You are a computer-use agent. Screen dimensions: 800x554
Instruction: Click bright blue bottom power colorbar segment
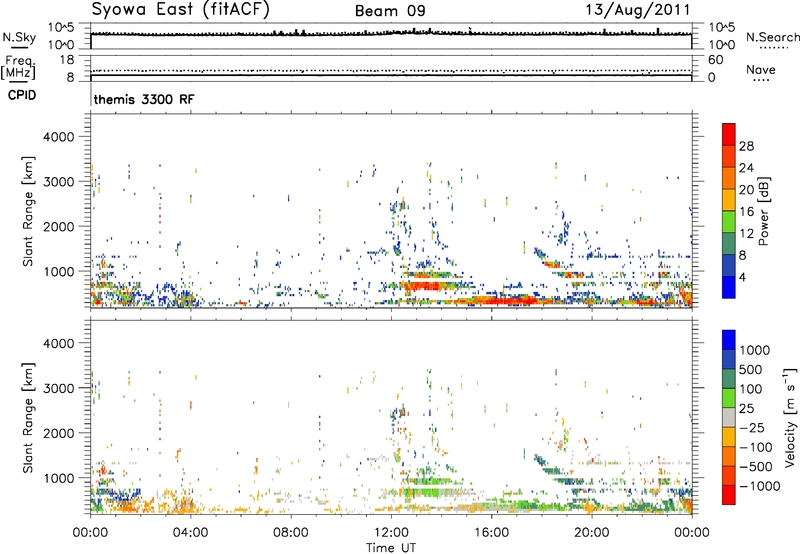click(729, 287)
